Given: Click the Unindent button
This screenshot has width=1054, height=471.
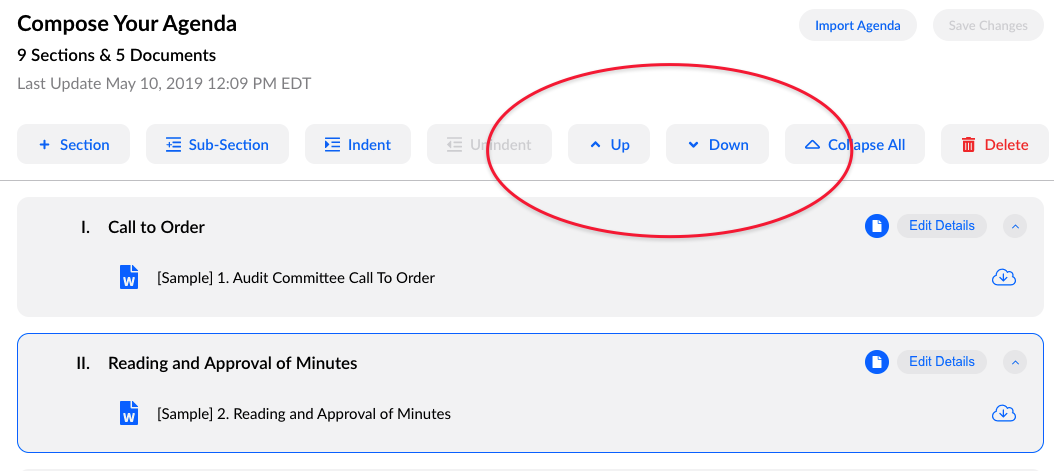Looking at the screenshot, I should (489, 144).
